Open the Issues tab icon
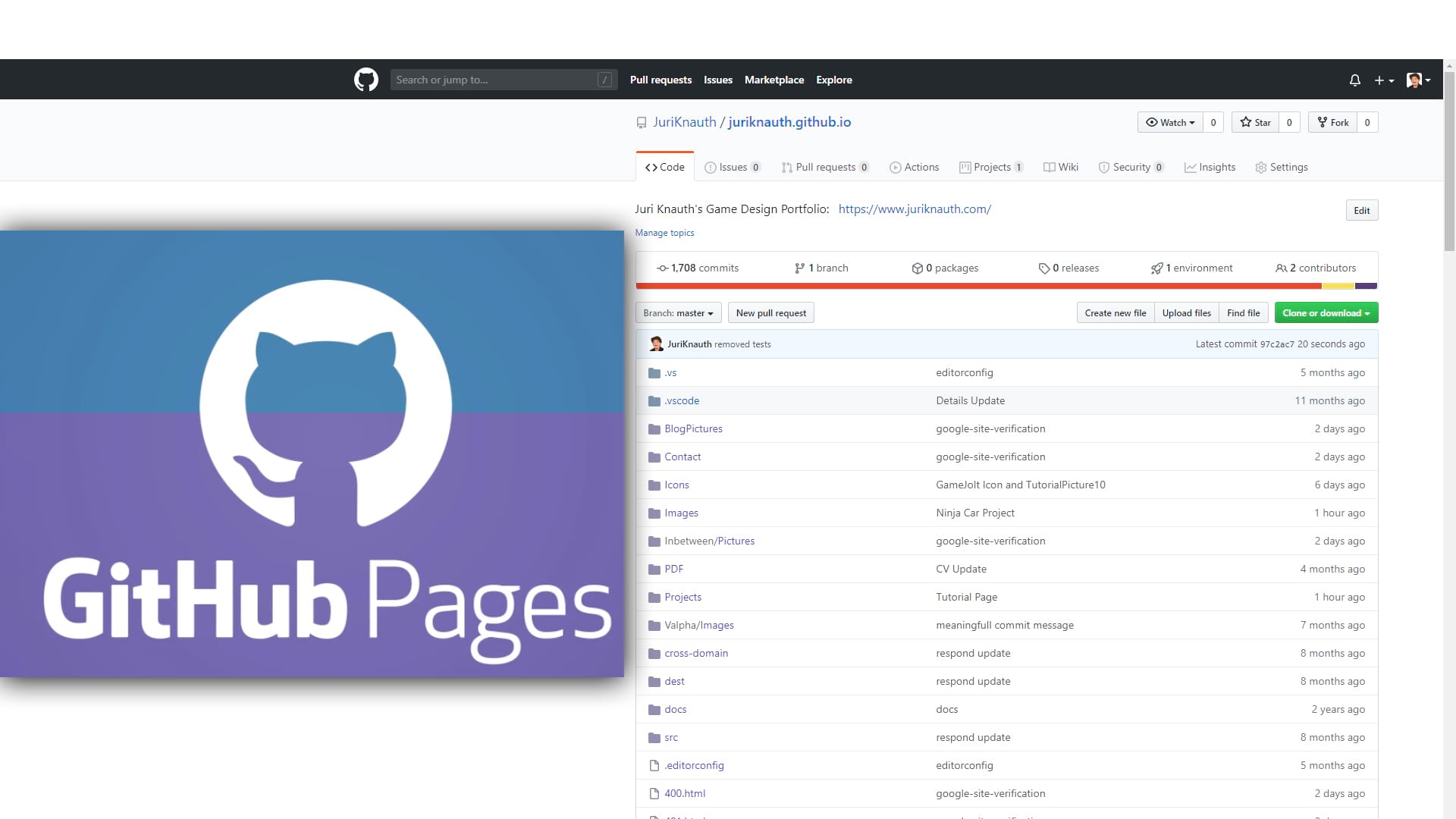This screenshot has width=1456, height=819. [711, 168]
